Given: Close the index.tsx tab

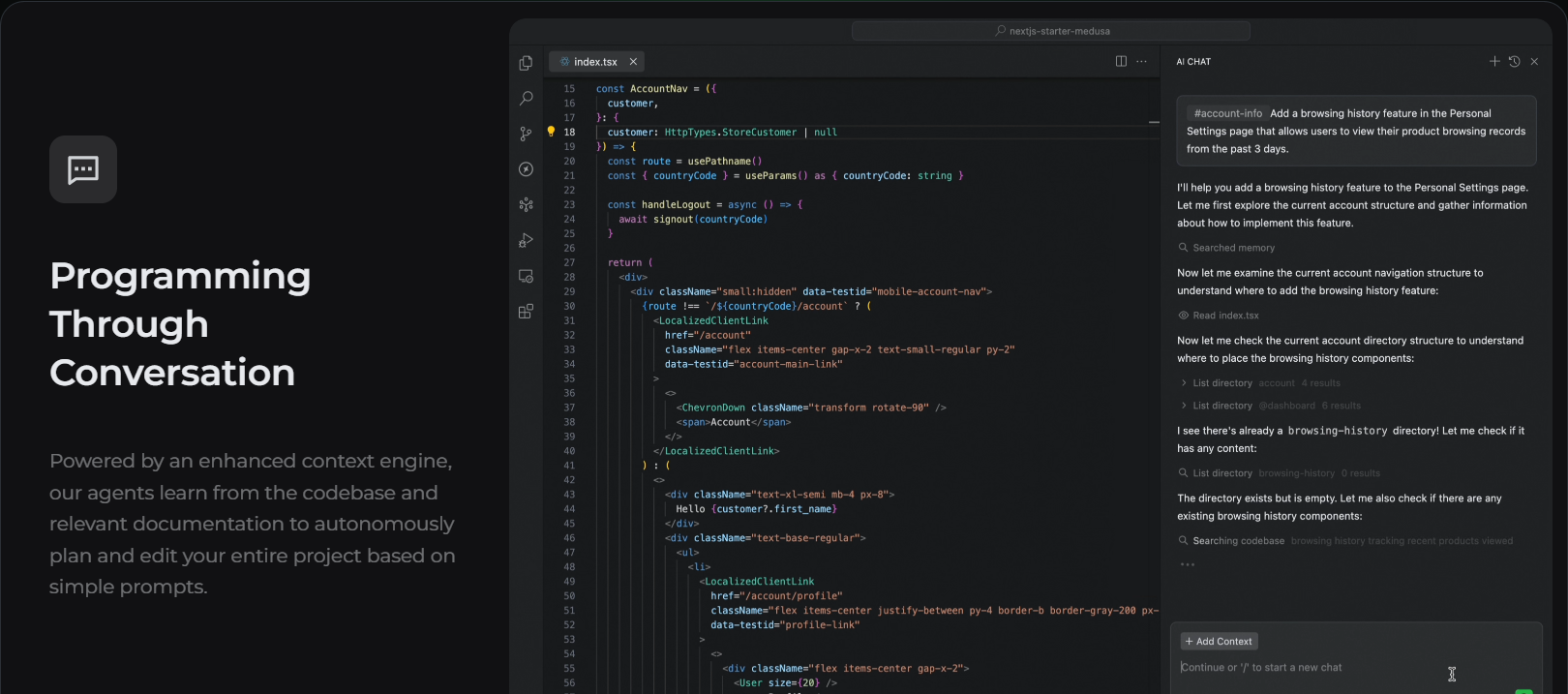Looking at the screenshot, I should (x=633, y=62).
